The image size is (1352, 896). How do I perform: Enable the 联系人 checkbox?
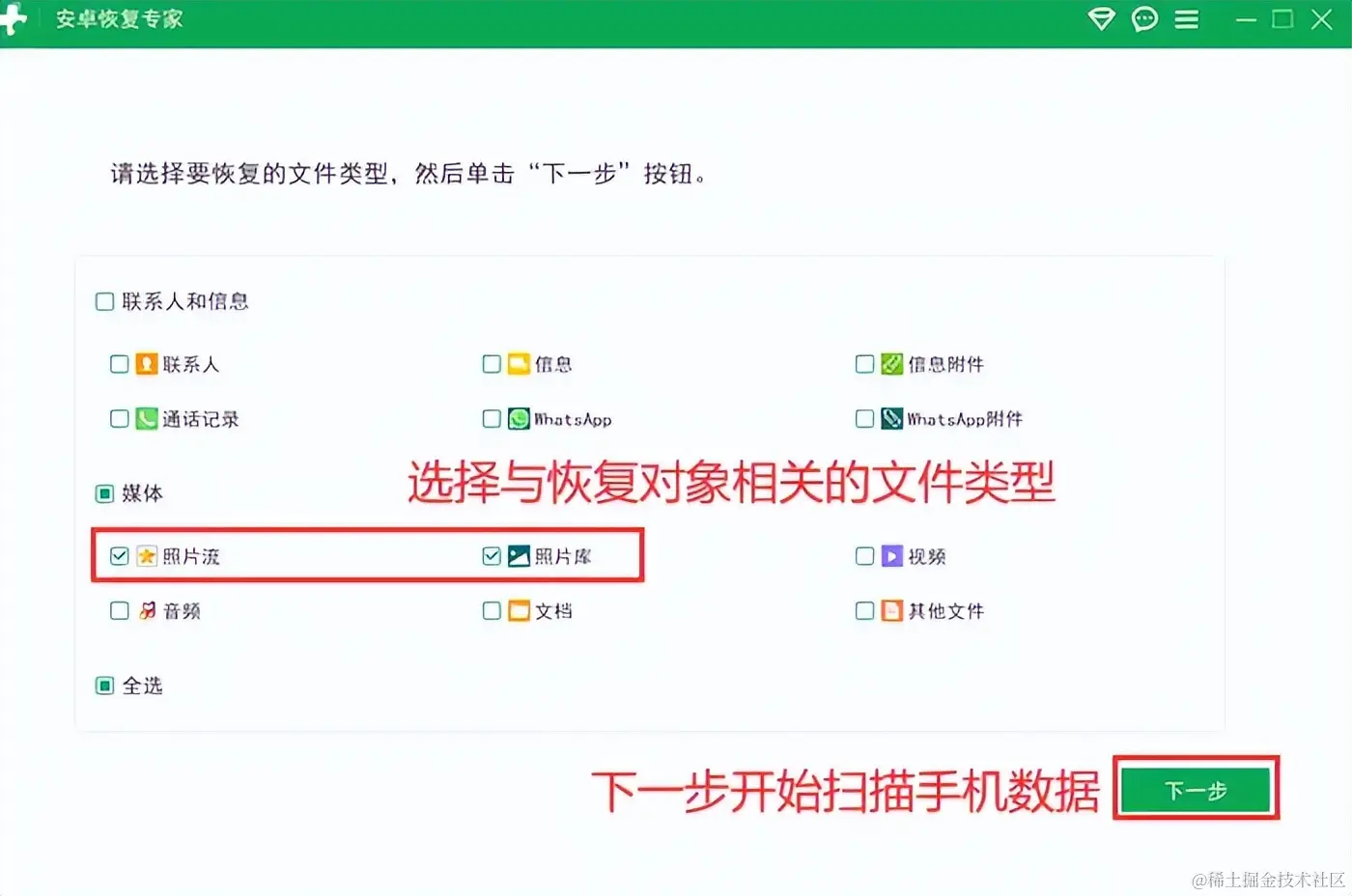pos(119,364)
